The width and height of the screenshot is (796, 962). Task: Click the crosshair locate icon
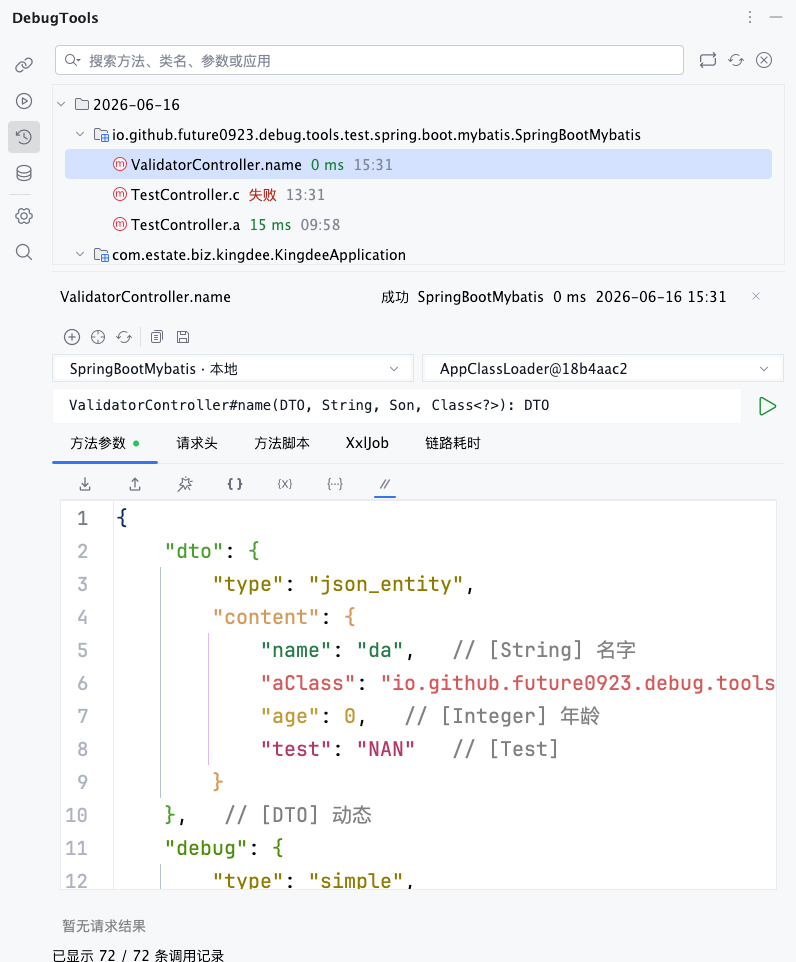point(98,337)
